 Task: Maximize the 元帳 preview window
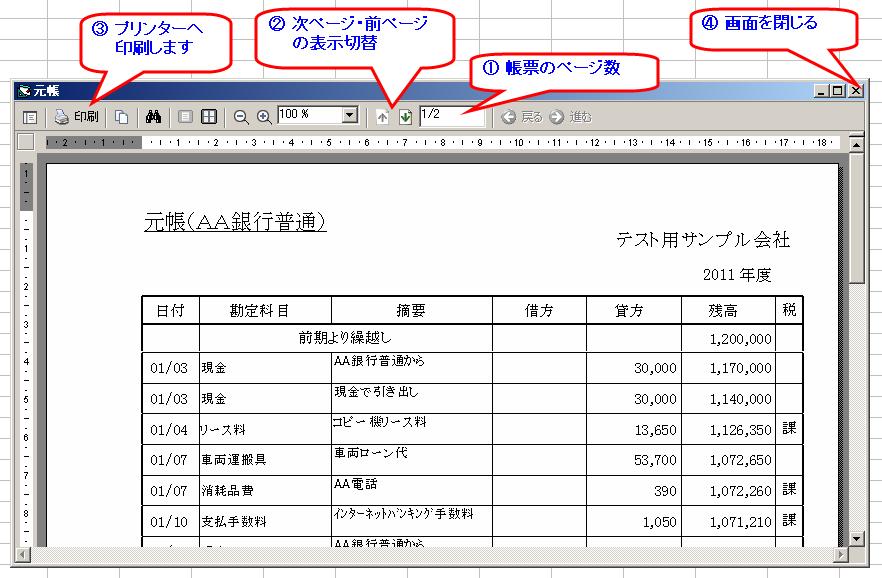tap(838, 91)
